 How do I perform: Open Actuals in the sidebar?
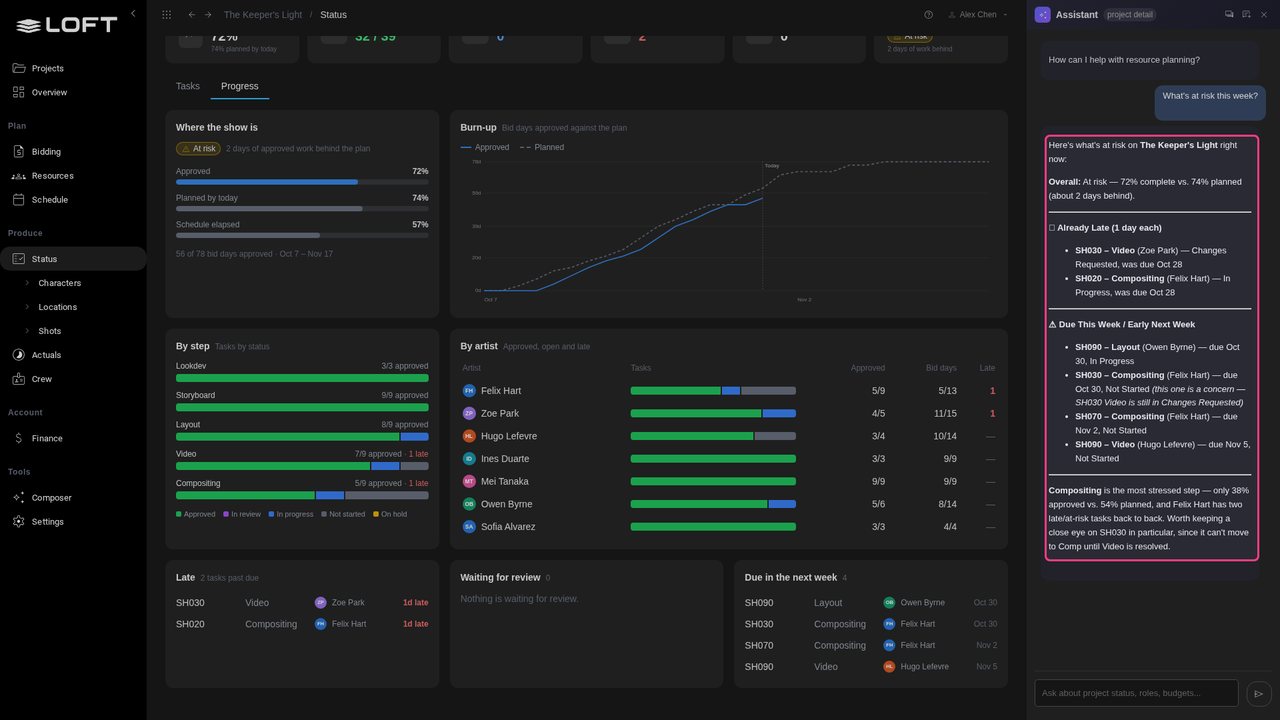click(x=73, y=355)
